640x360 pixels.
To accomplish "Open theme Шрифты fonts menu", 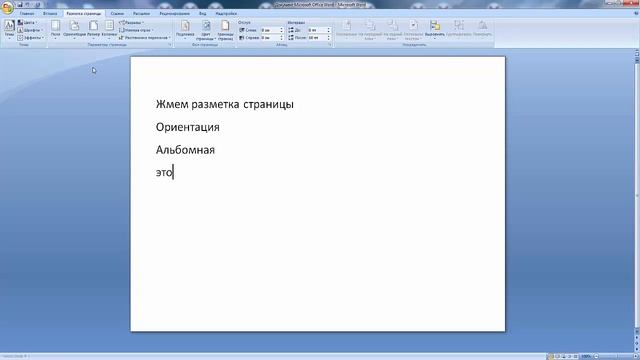I will pos(30,30).
